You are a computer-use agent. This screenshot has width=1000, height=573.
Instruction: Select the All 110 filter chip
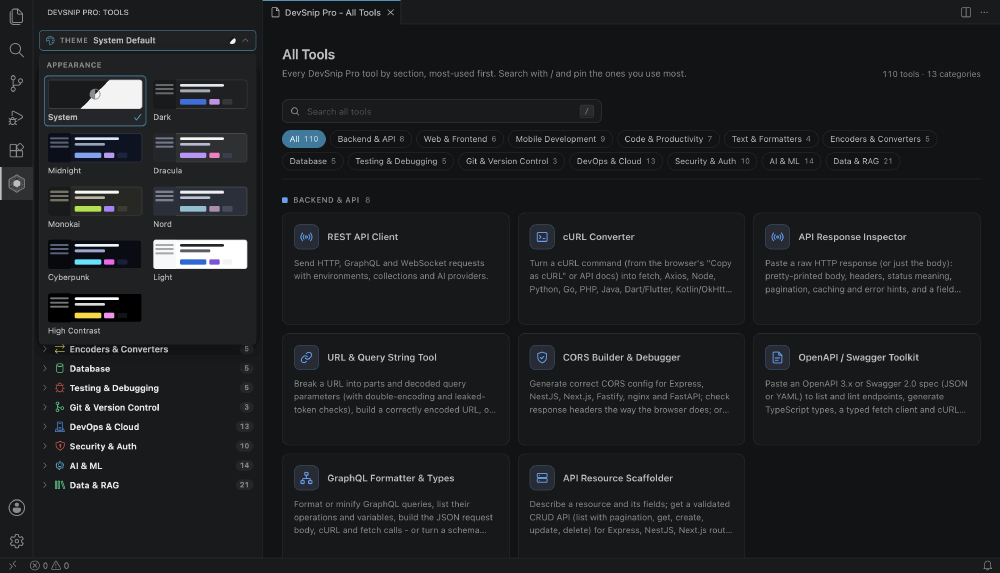pyautogui.click(x=304, y=139)
